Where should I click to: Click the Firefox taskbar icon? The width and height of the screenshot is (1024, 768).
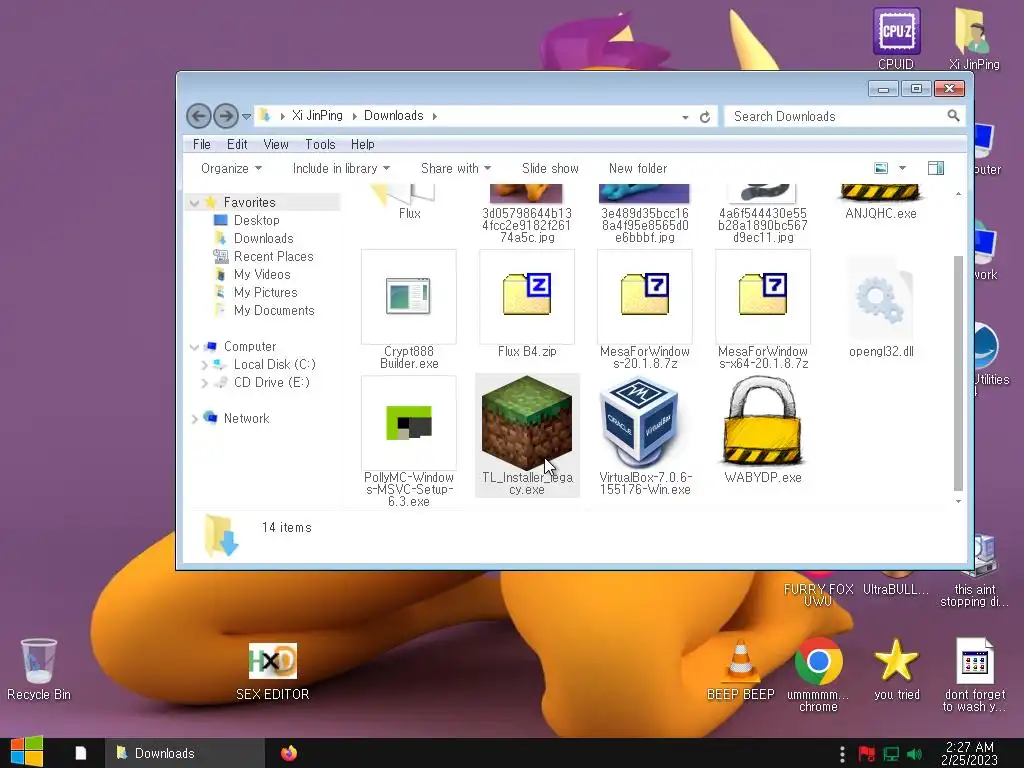click(x=288, y=753)
